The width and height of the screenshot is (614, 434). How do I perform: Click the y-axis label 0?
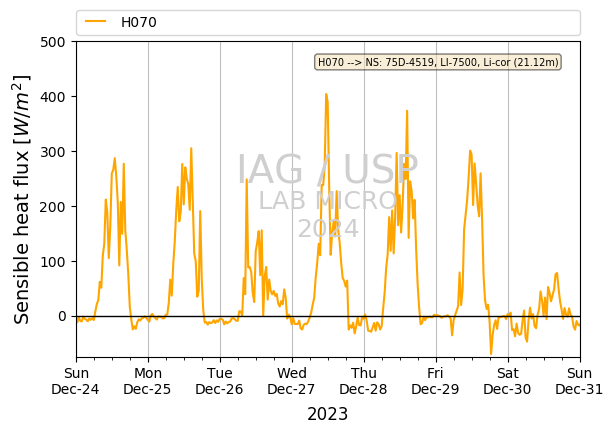[x=62, y=316]
